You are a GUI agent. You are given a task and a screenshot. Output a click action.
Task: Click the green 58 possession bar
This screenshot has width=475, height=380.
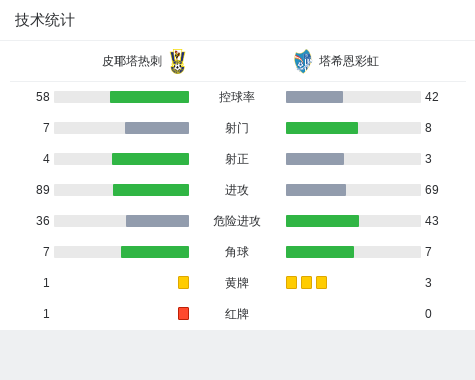[149, 97]
